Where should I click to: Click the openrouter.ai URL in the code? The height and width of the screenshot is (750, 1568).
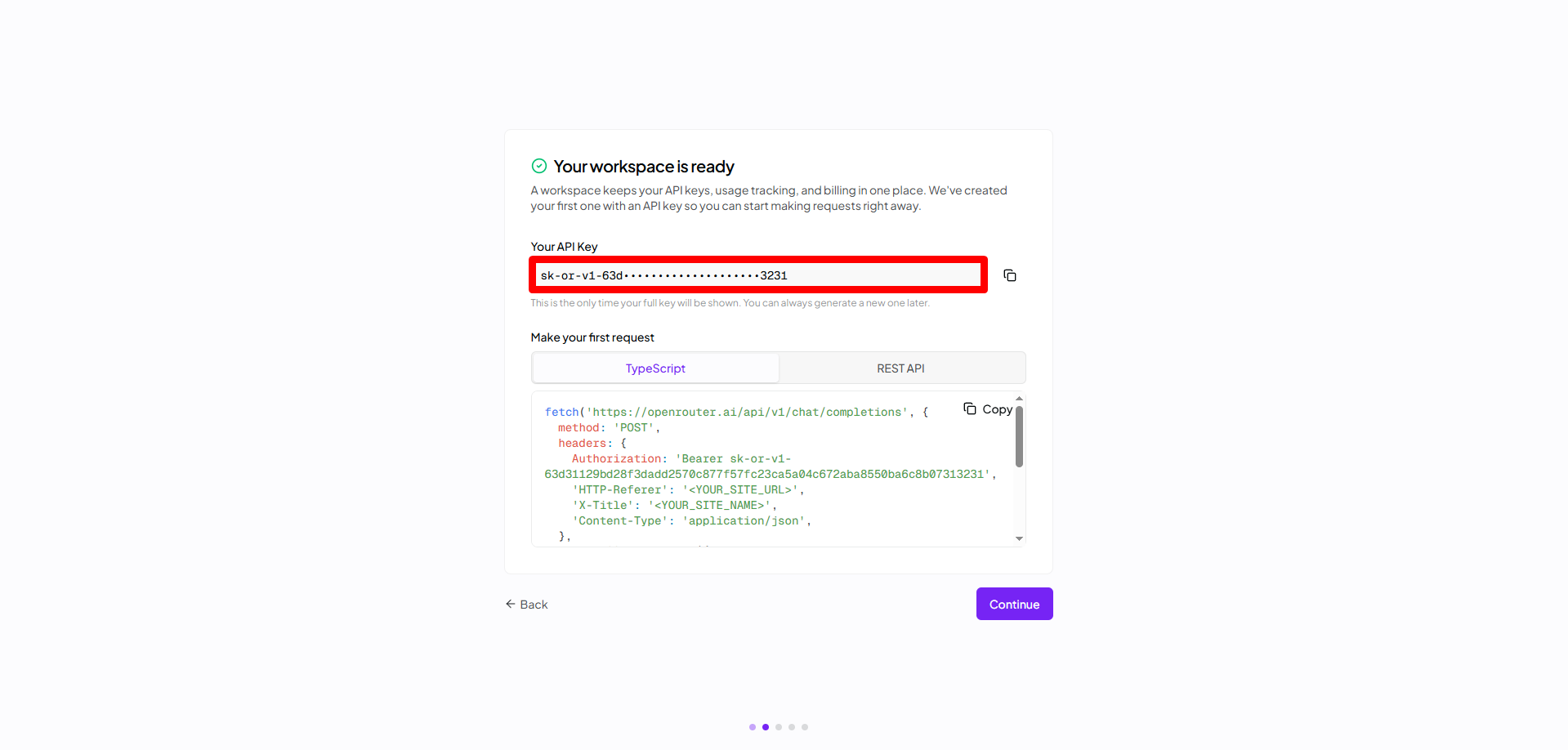coord(747,412)
